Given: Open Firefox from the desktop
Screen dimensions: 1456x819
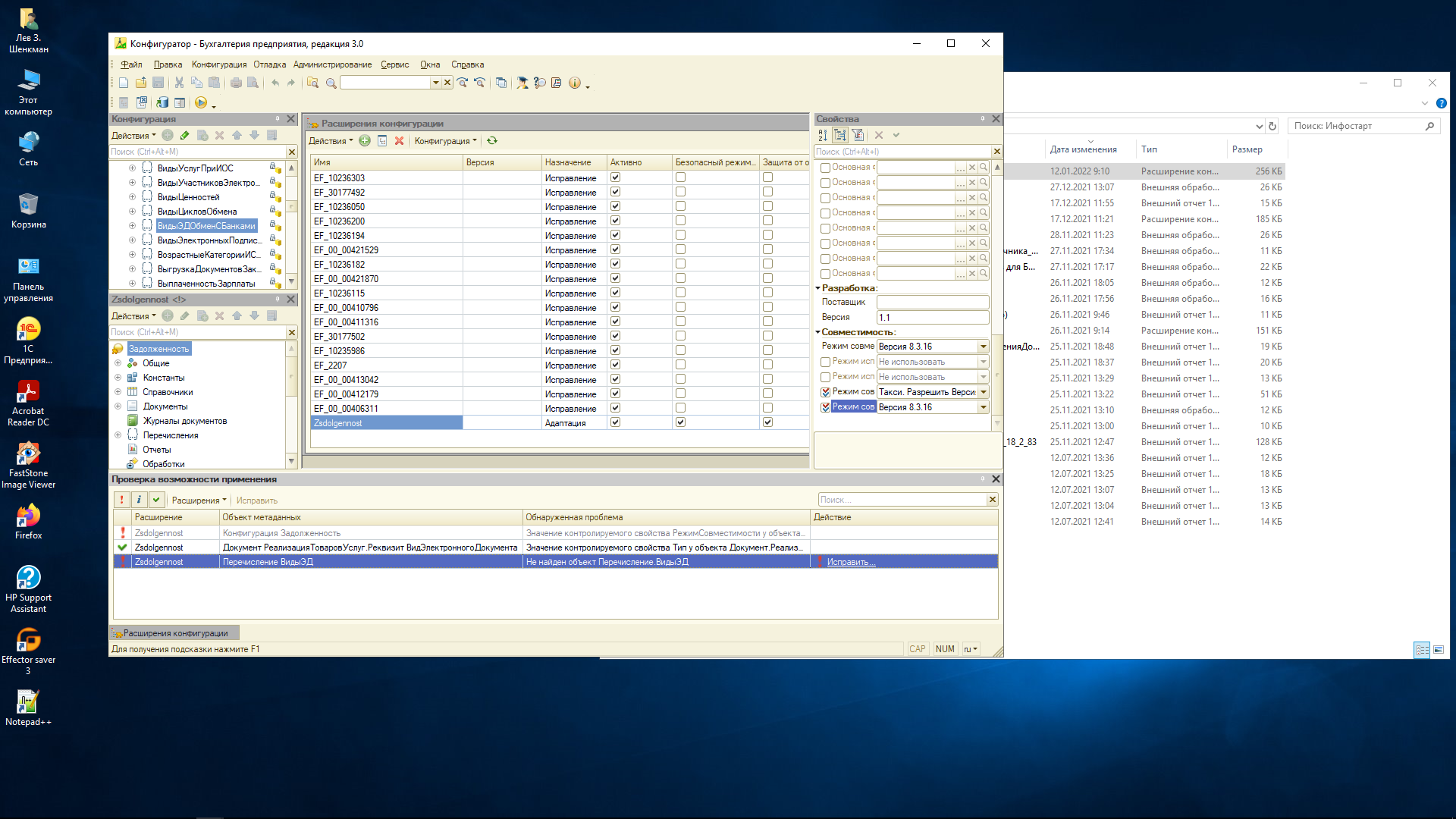Looking at the screenshot, I should pos(28,522).
